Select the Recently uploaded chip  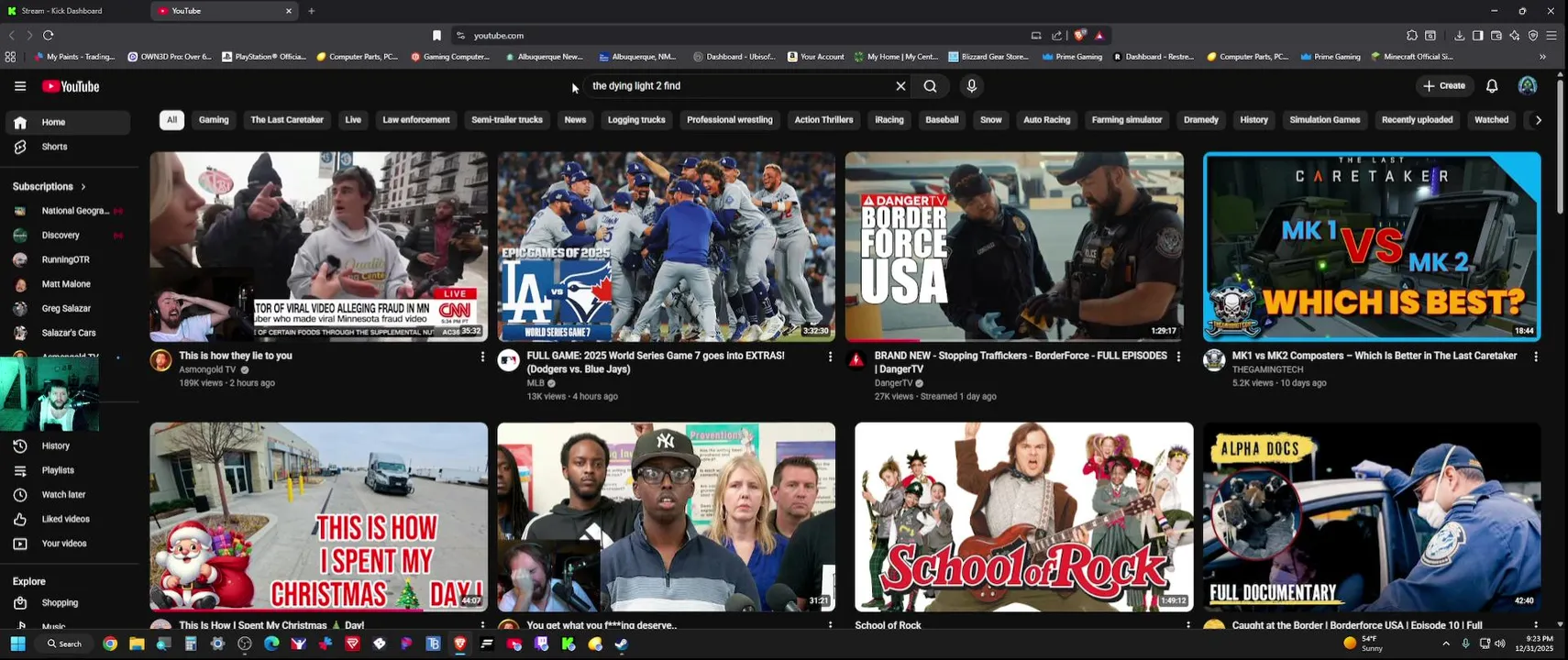pos(1417,120)
